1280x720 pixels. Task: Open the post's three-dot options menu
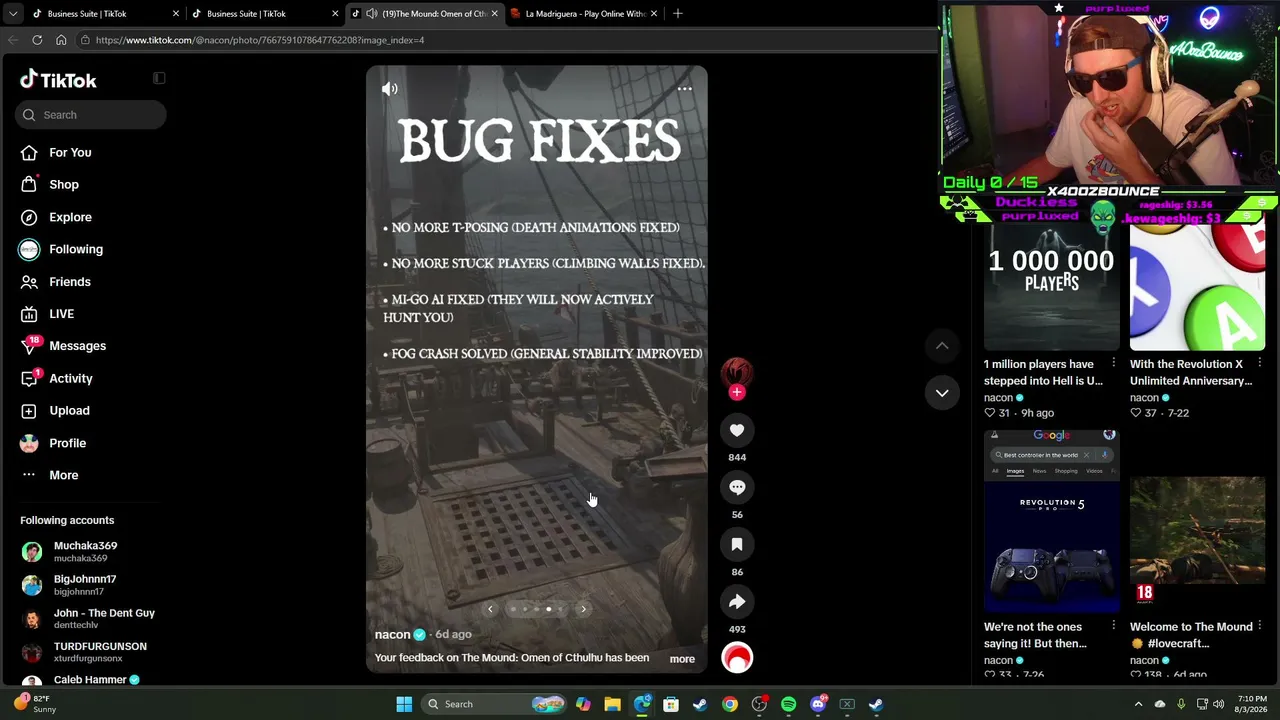click(x=685, y=89)
